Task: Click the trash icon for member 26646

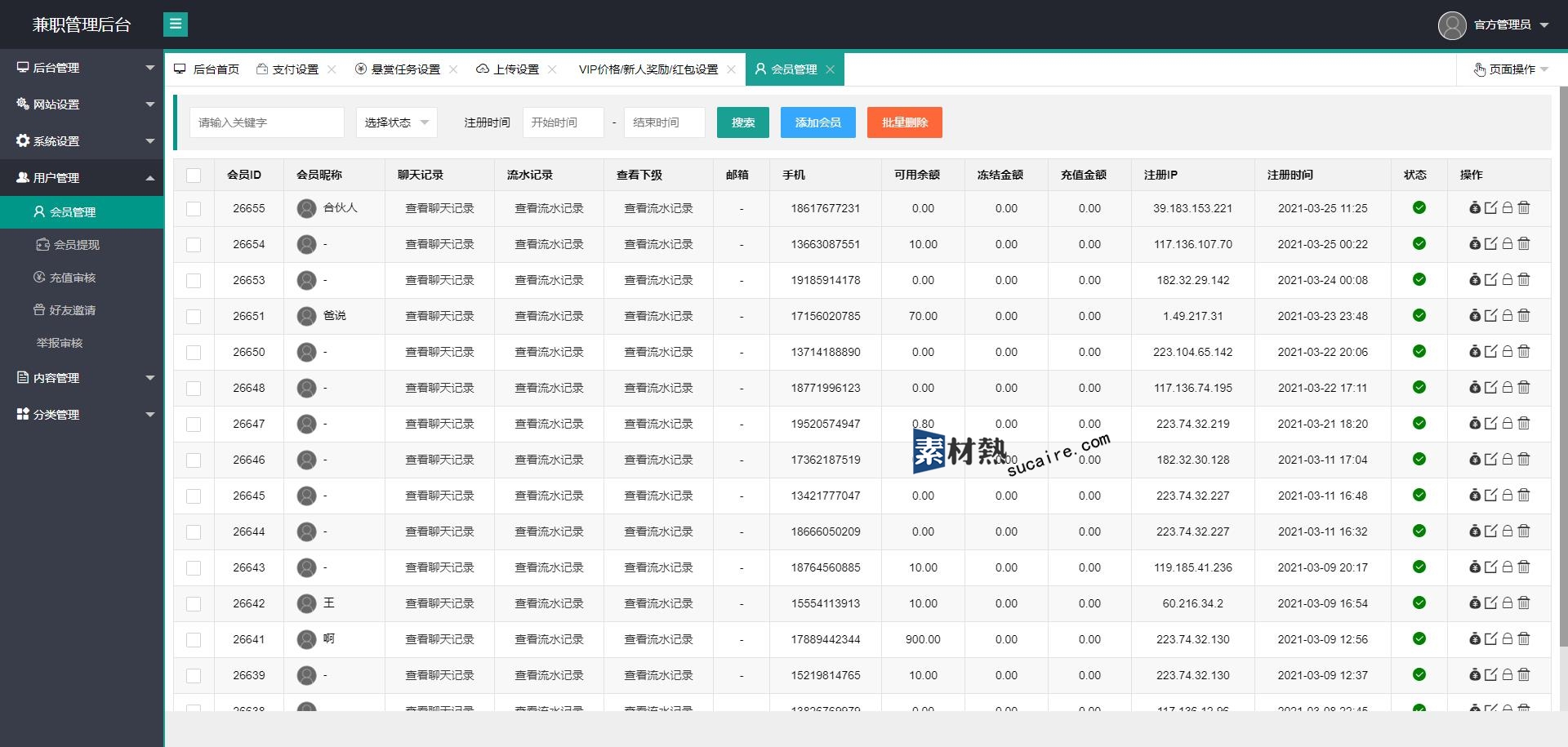Action: [x=1524, y=460]
